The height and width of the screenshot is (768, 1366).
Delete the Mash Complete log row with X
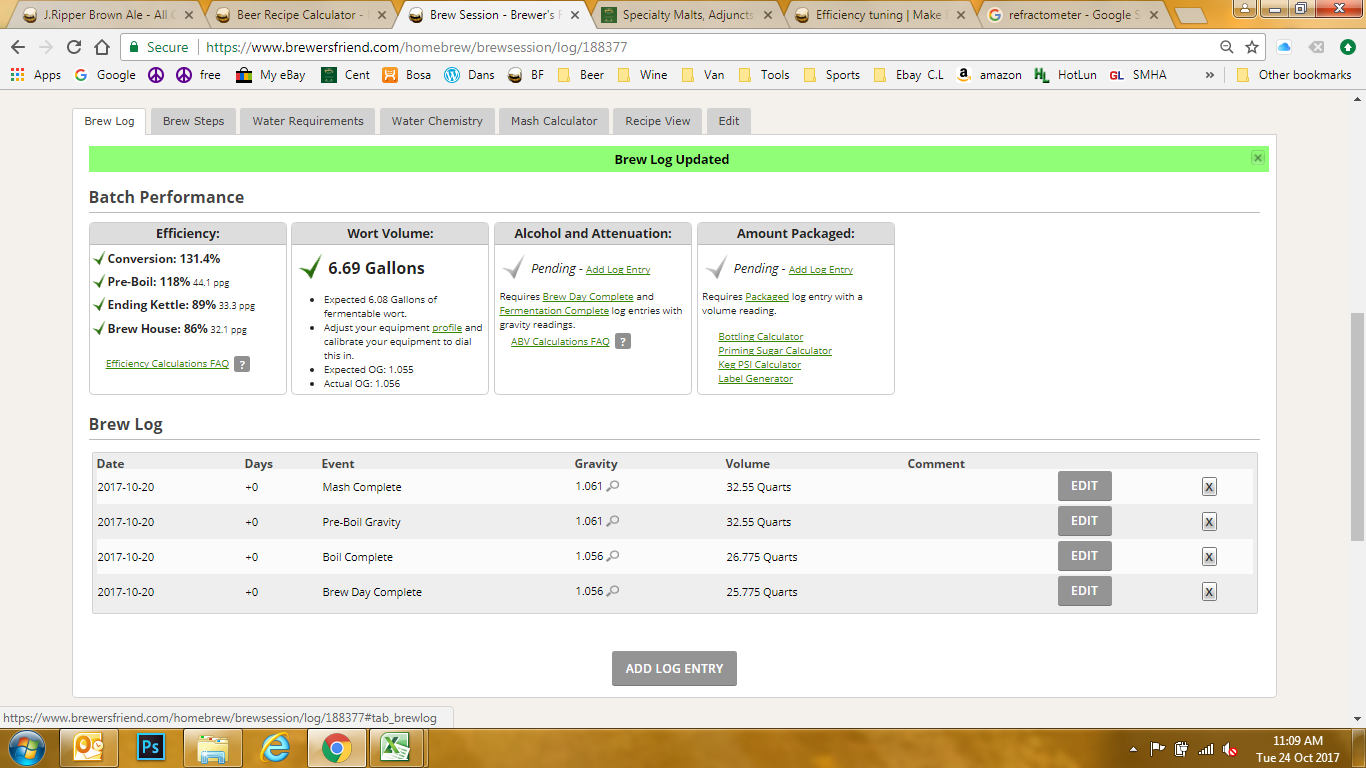[1209, 487]
